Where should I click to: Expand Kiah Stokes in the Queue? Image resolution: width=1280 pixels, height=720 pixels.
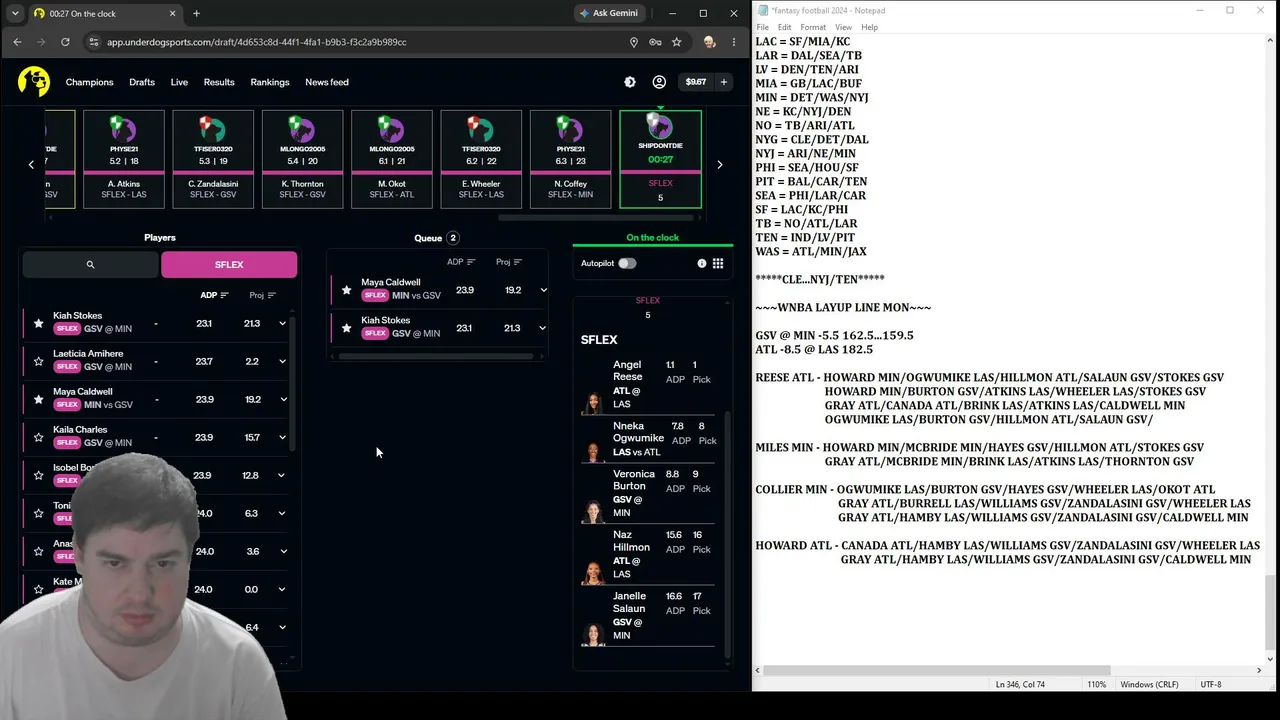click(x=542, y=328)
